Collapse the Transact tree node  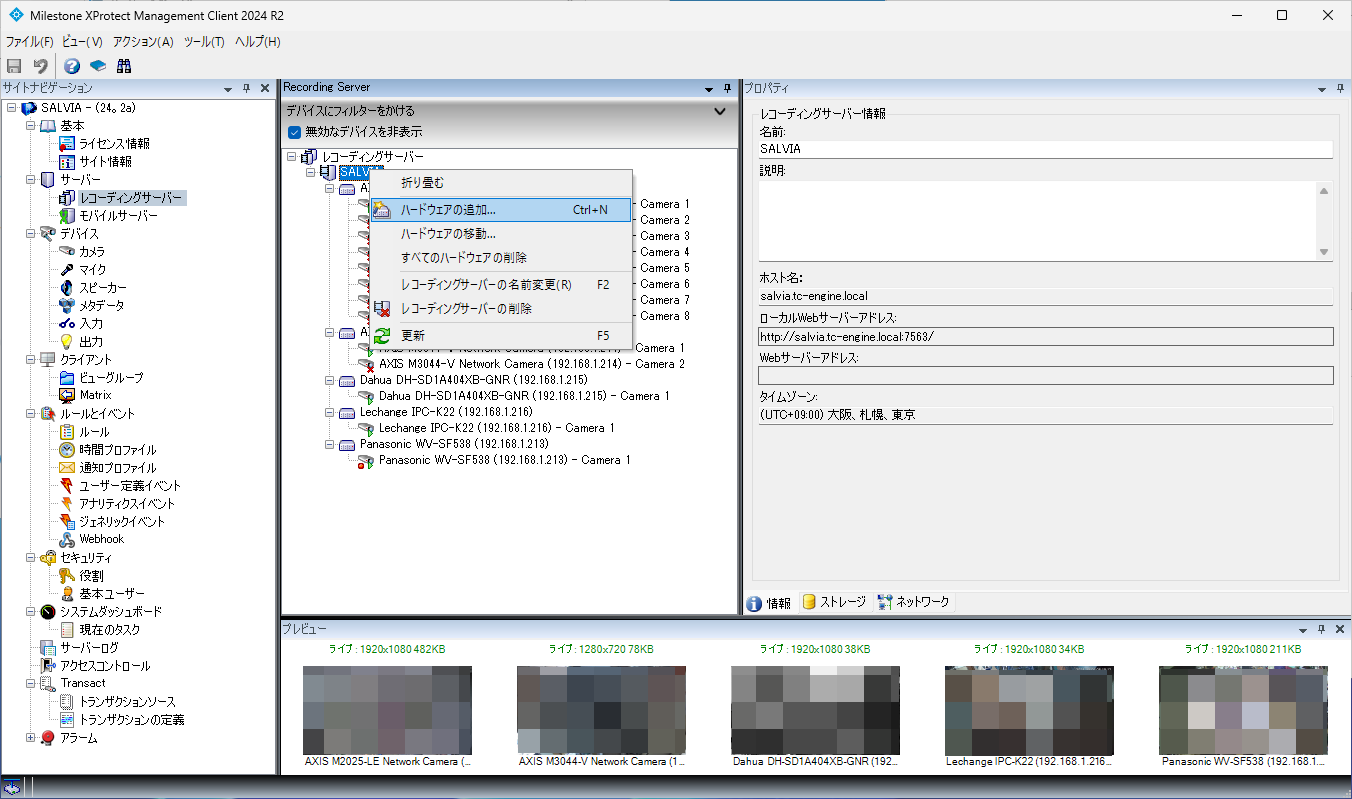(x=30, y=684)
